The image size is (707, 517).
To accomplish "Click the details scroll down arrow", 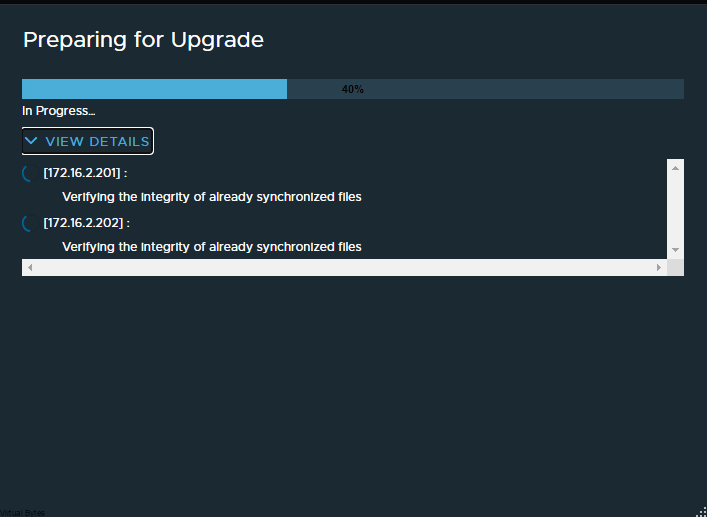I will click(675, 250).
